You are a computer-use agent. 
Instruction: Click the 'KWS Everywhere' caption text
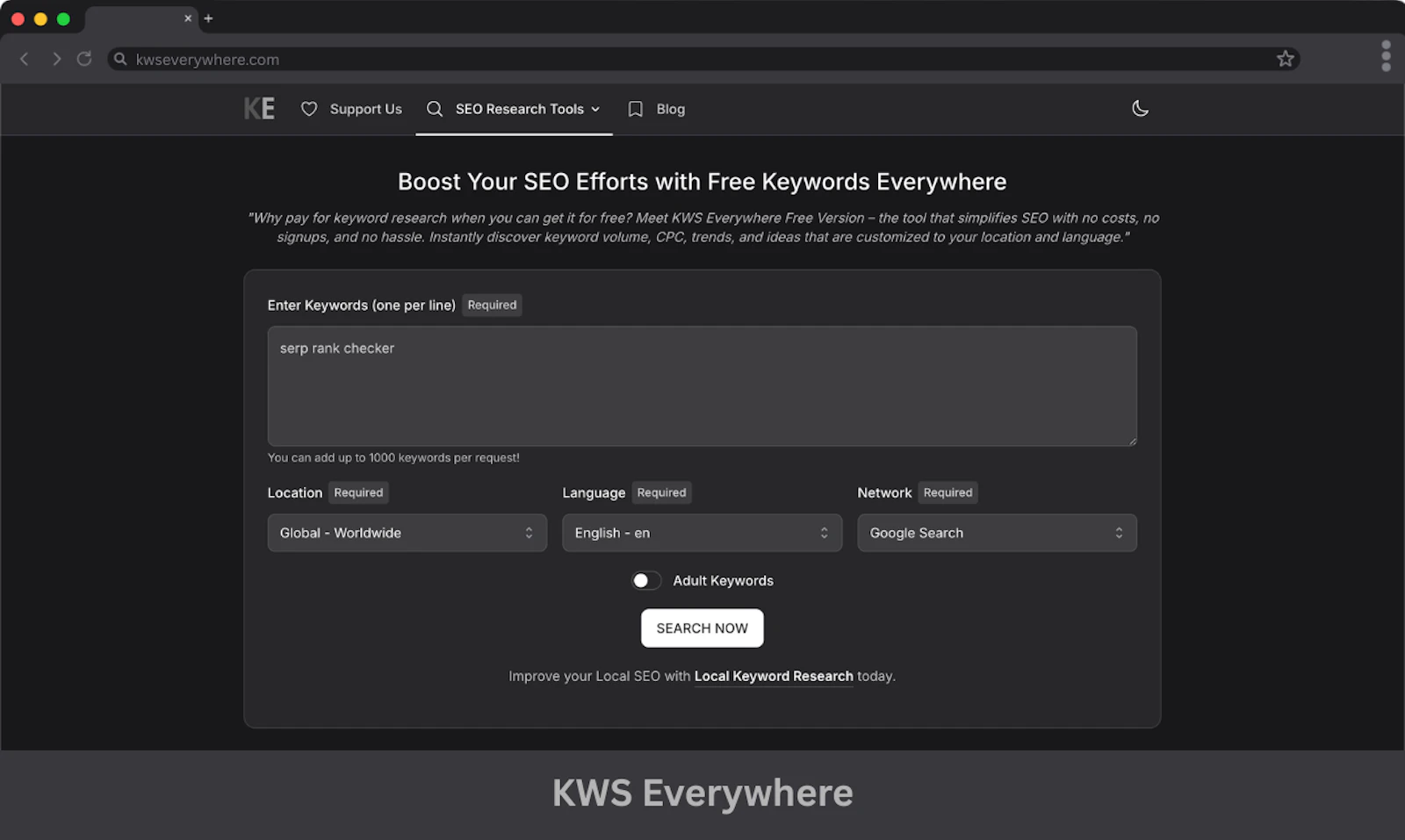tap(702, 793)
